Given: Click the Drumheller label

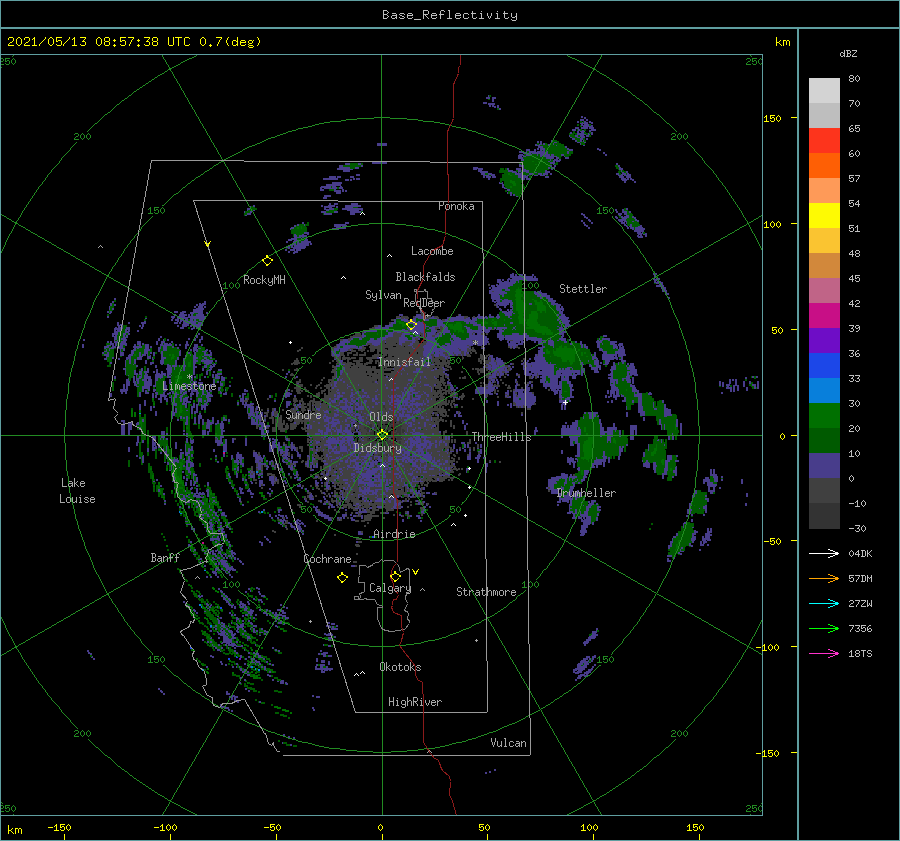Looking at the screenshot, I should [x=586, y=493].
